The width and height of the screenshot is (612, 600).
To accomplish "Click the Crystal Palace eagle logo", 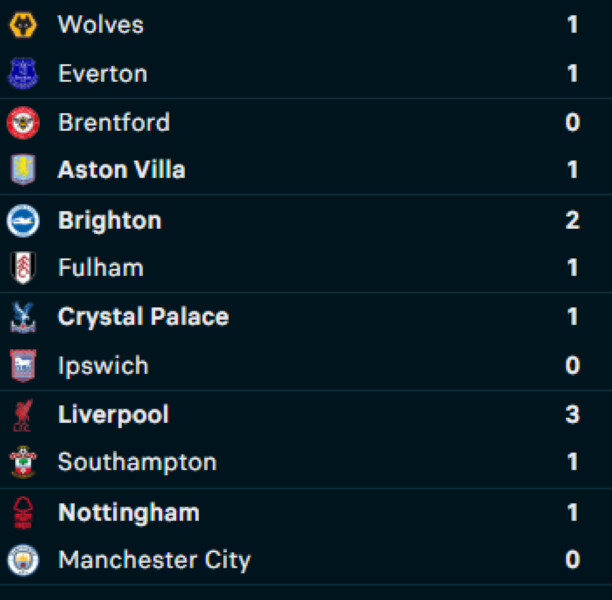I will 22,317.
